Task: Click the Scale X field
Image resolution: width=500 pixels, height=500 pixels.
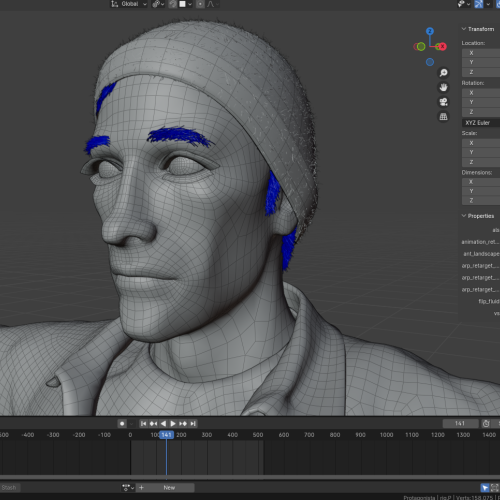Action: [481, 143]
